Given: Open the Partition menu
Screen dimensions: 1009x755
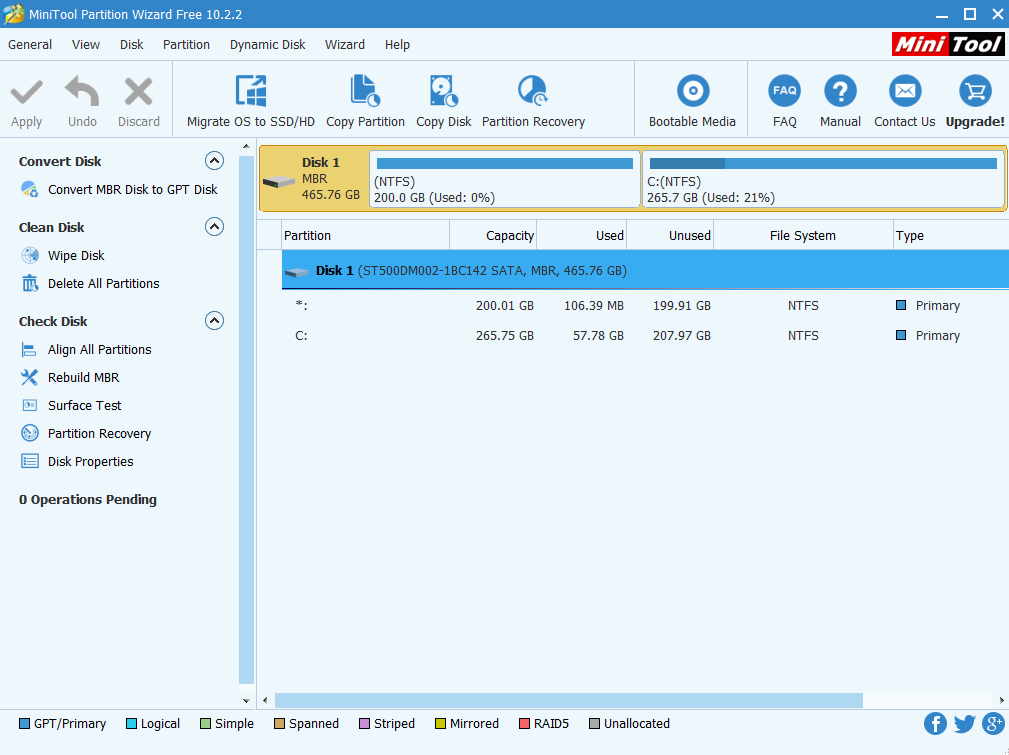Looking at the screenshot, I should tap(186, 44).
